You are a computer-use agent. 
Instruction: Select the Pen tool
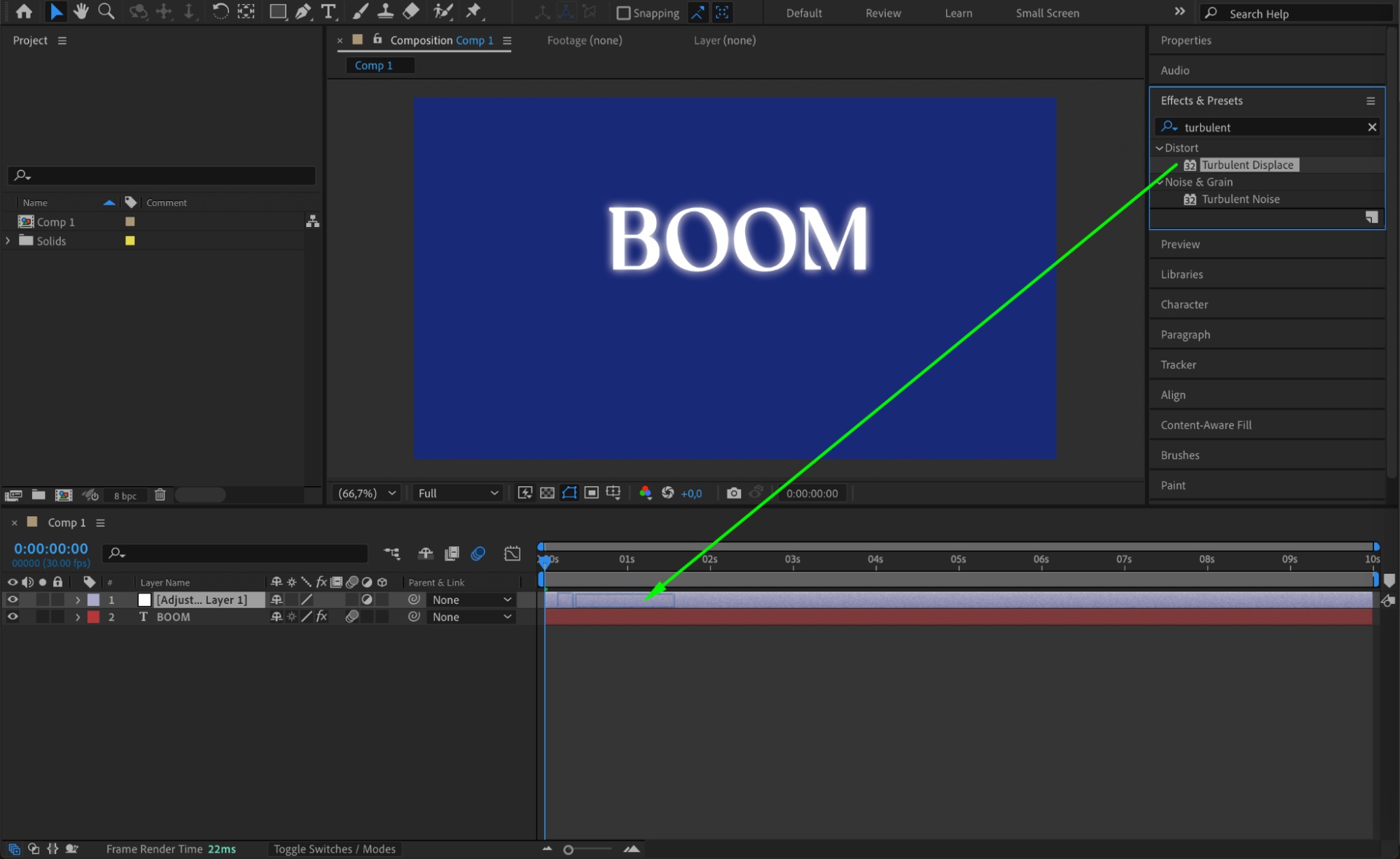tap(303, 11)
